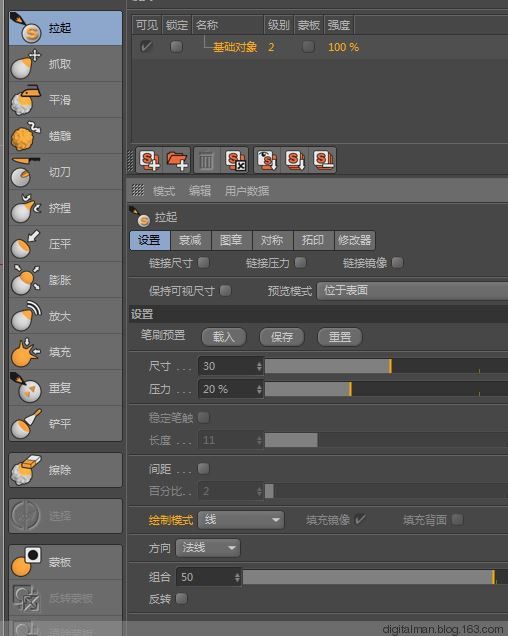Select the 抓取 (Grab) sculpt tool
The height and width of the screenshot is (636, 508).
pyautogui.click(x=65, y=64)
